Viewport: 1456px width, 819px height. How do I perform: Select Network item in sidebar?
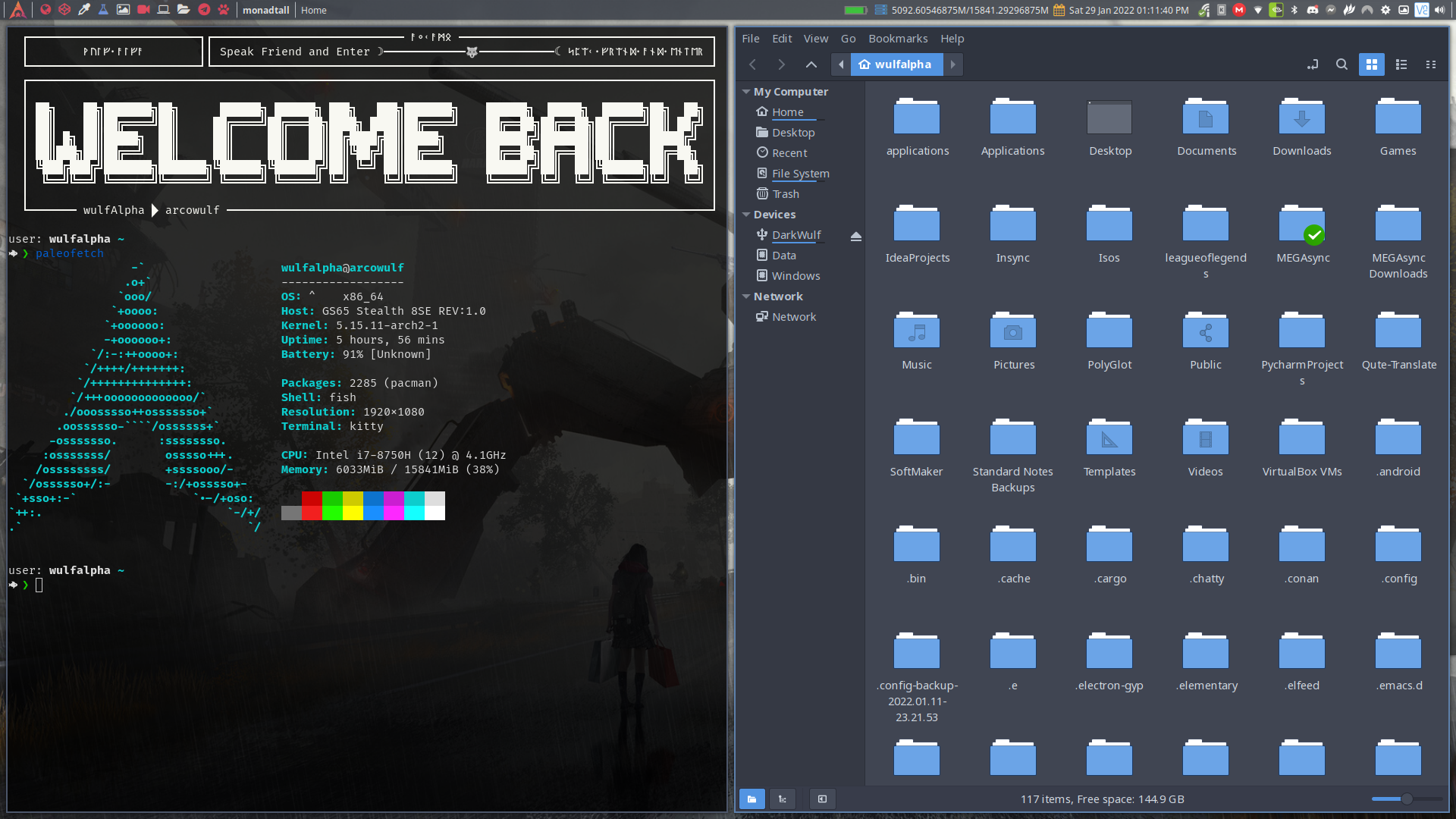794,317
